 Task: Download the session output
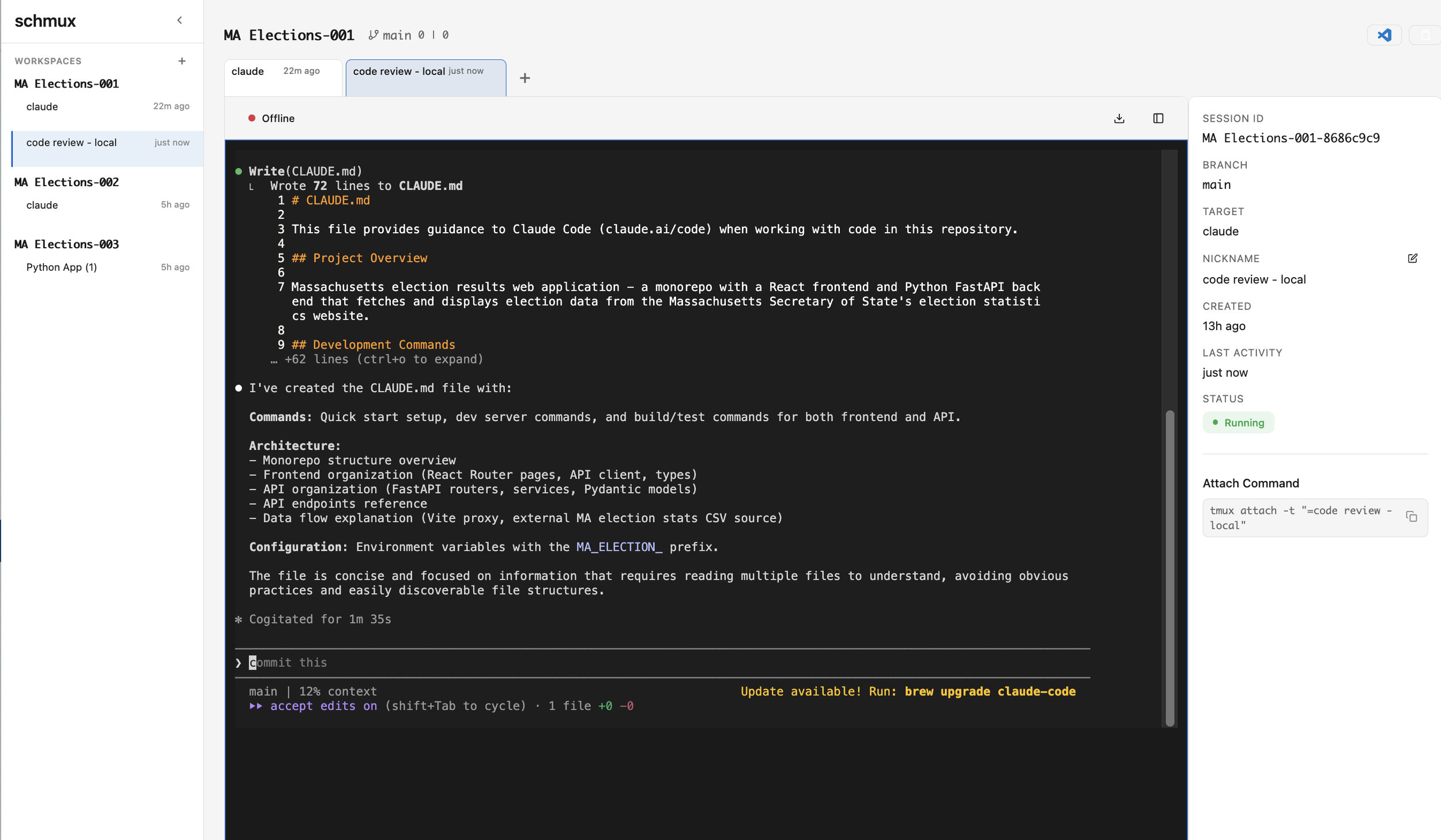1119,118
